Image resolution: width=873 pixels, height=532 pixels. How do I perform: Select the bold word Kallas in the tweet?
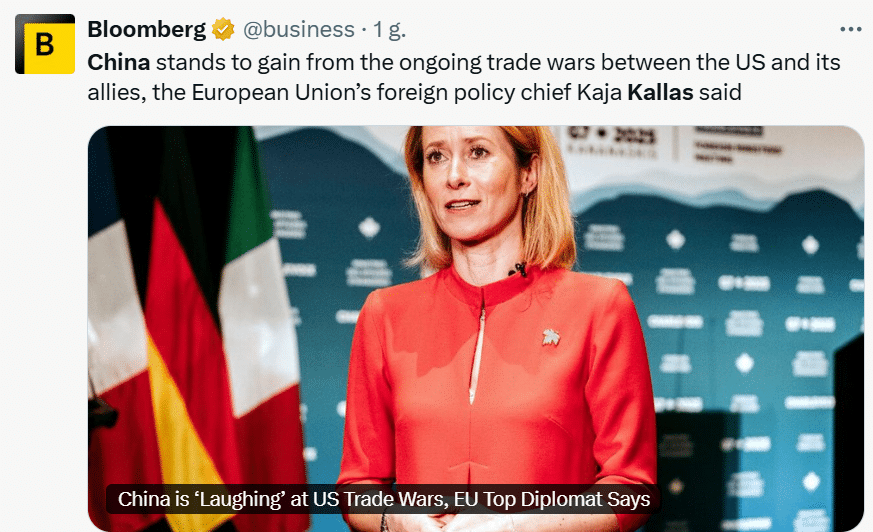click(x=660, y=92)
